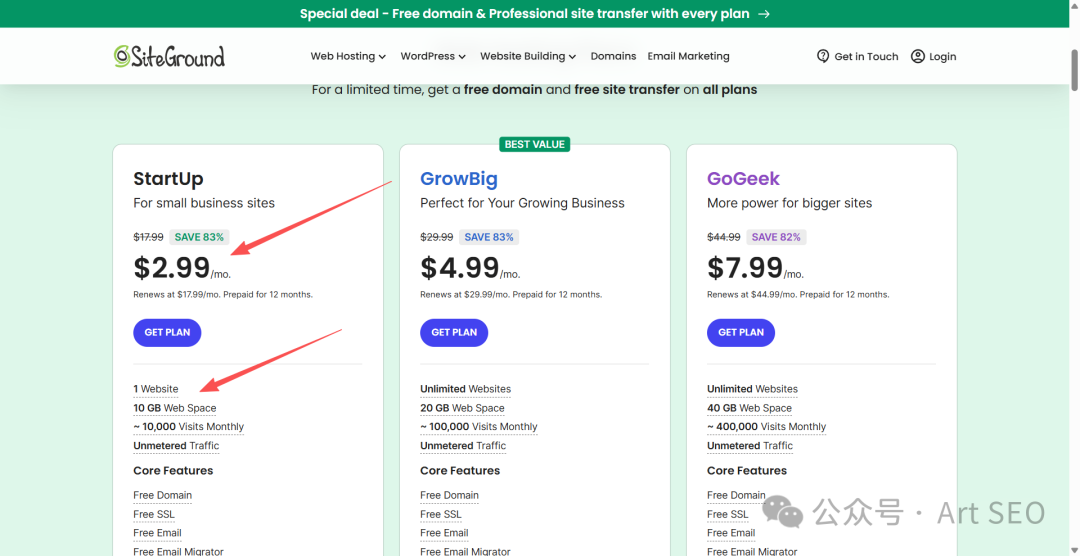Go to the Email Marketing menu item

click(688, 56)
